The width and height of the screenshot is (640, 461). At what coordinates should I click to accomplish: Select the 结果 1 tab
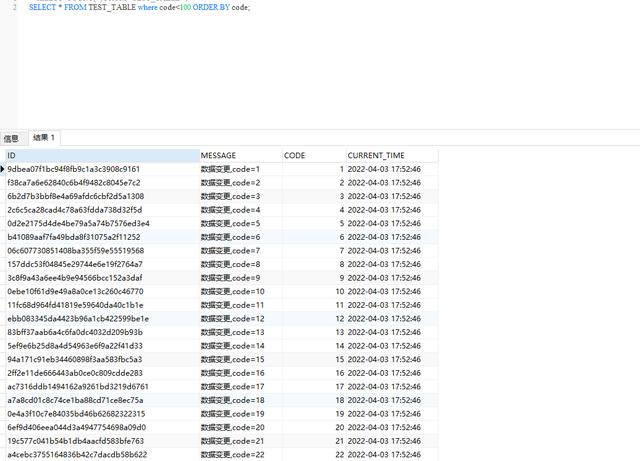44,138
